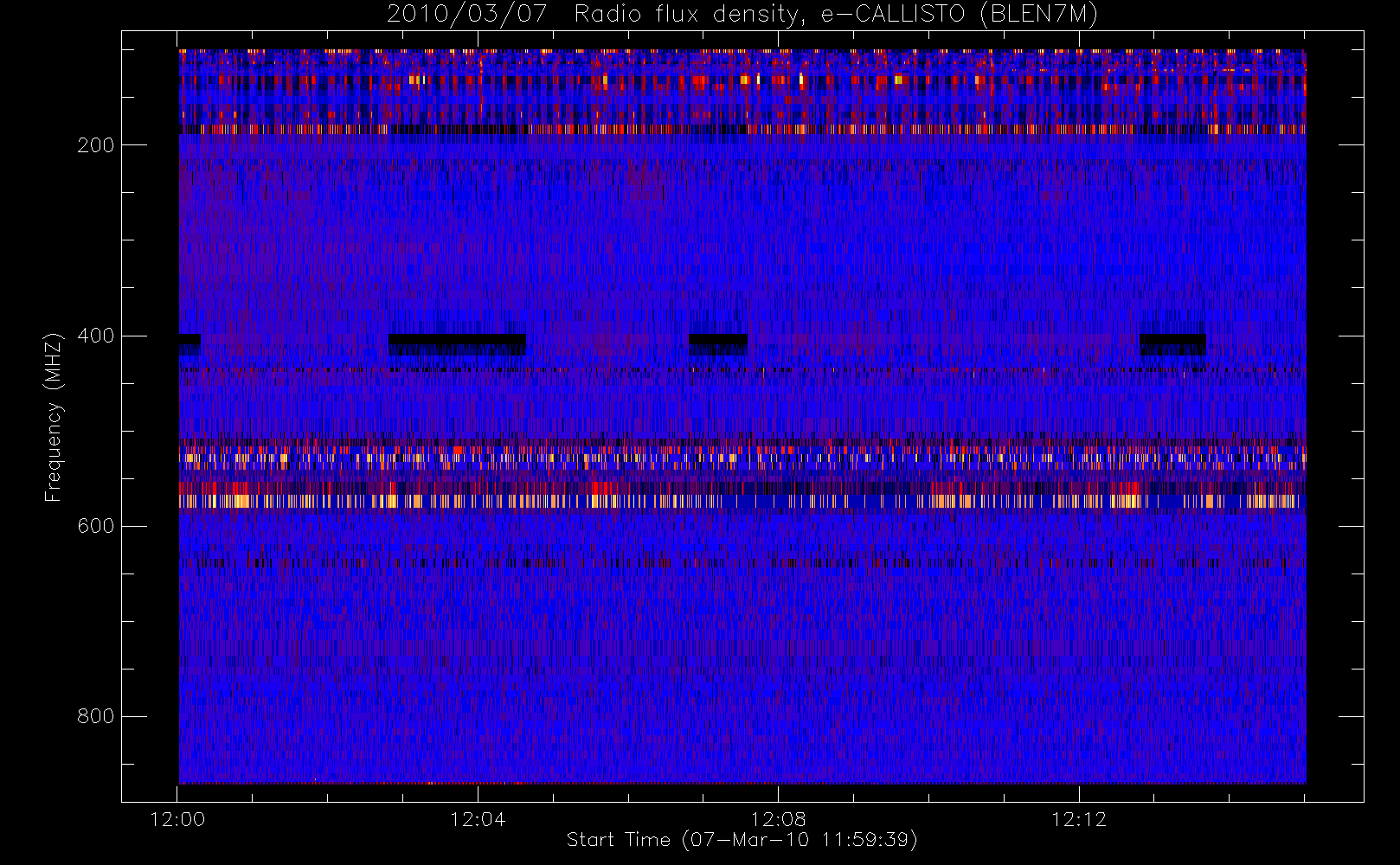
Task: Click the 12:12 time tick label
Action: pyautogui.click(x=1079, y=819)
